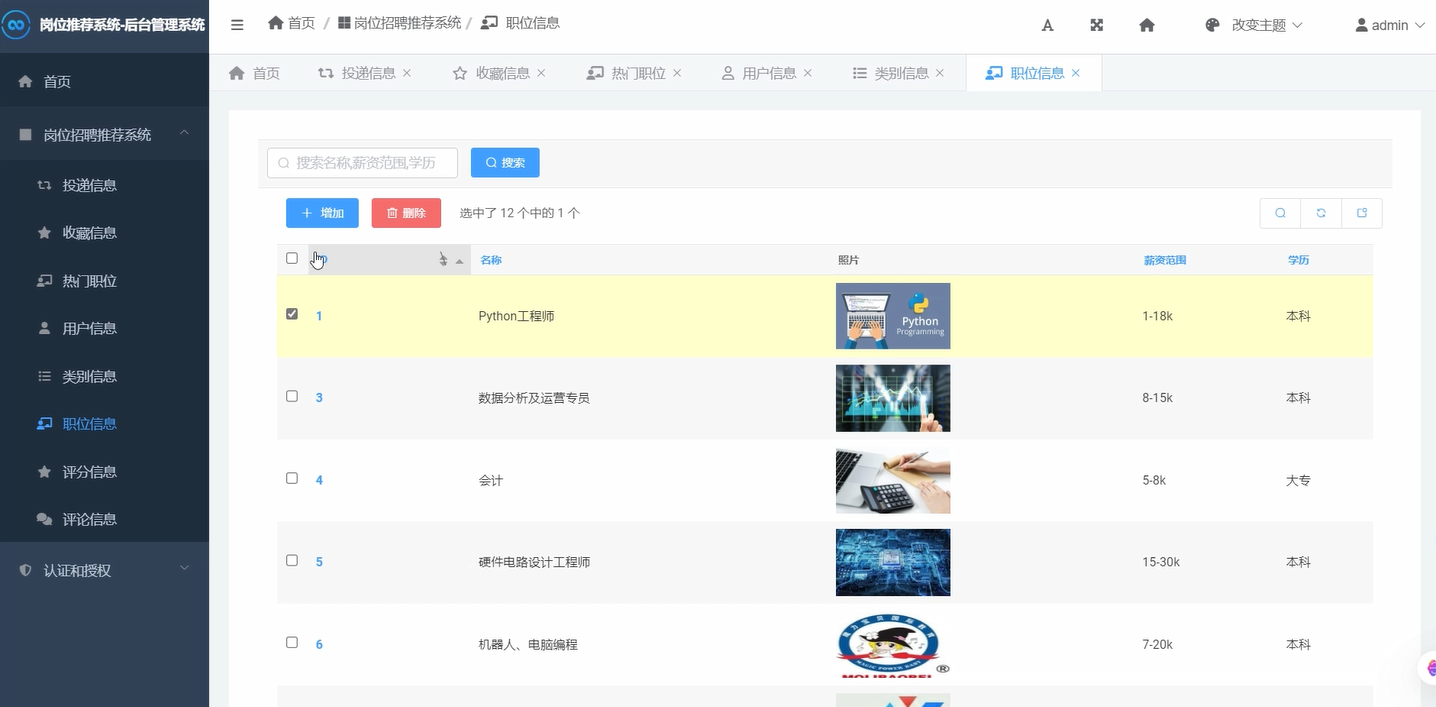Open the table search icon on the right
This screenshot has width=1436, height=707.
(1280, 213)
